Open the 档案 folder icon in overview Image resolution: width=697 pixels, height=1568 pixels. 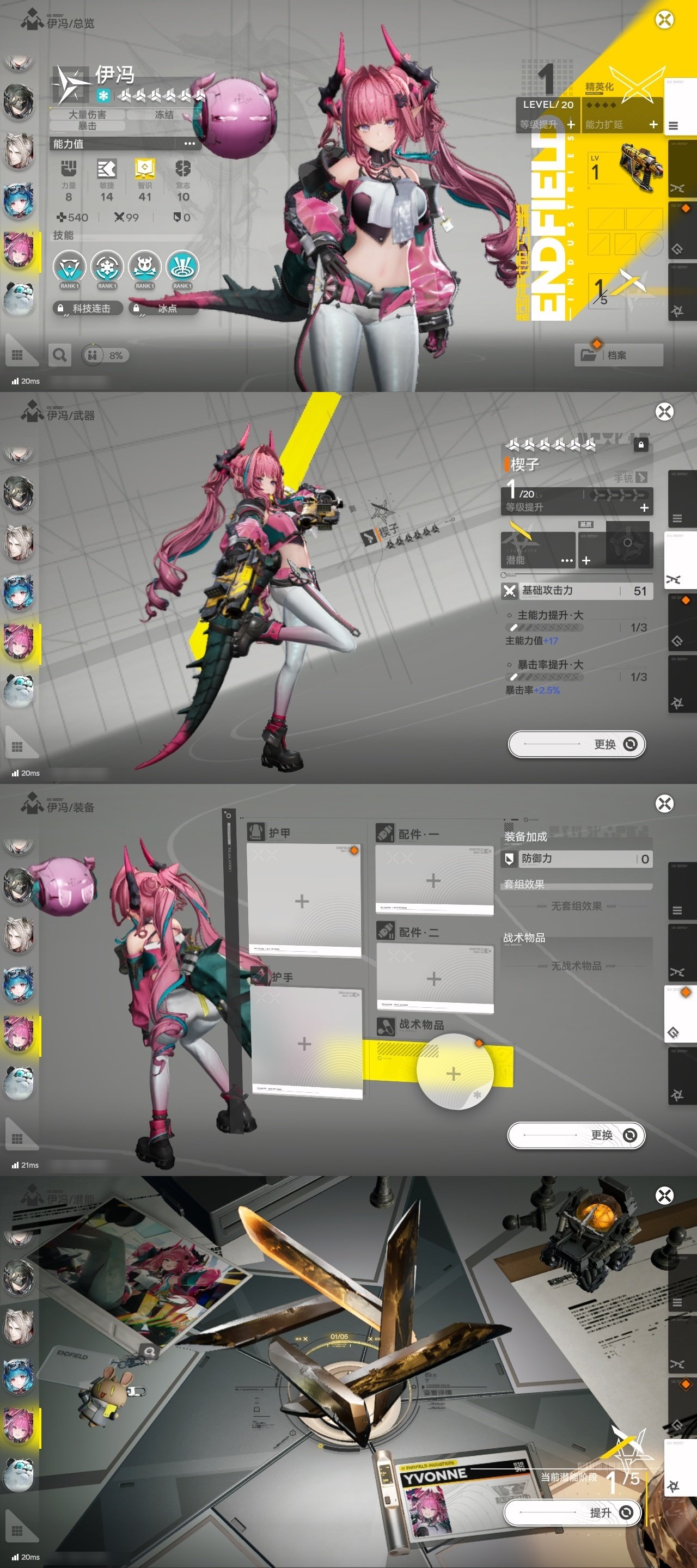coord(589,355)
